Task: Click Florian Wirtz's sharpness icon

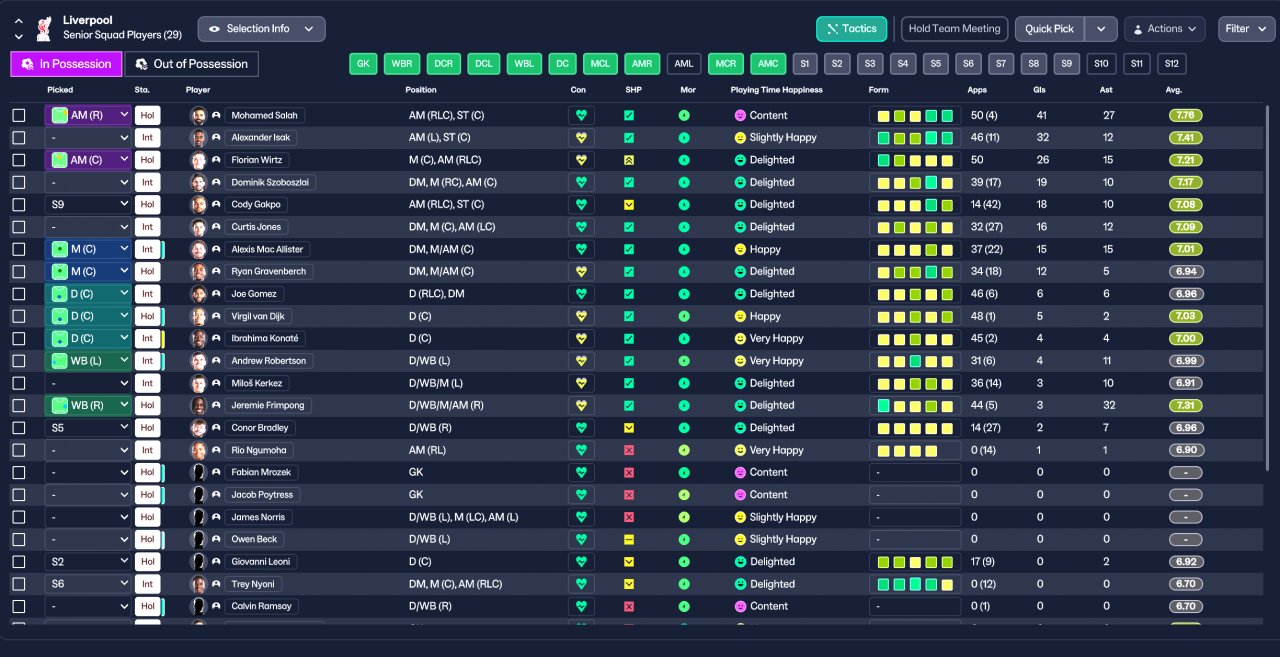Action: pos(629,160)
